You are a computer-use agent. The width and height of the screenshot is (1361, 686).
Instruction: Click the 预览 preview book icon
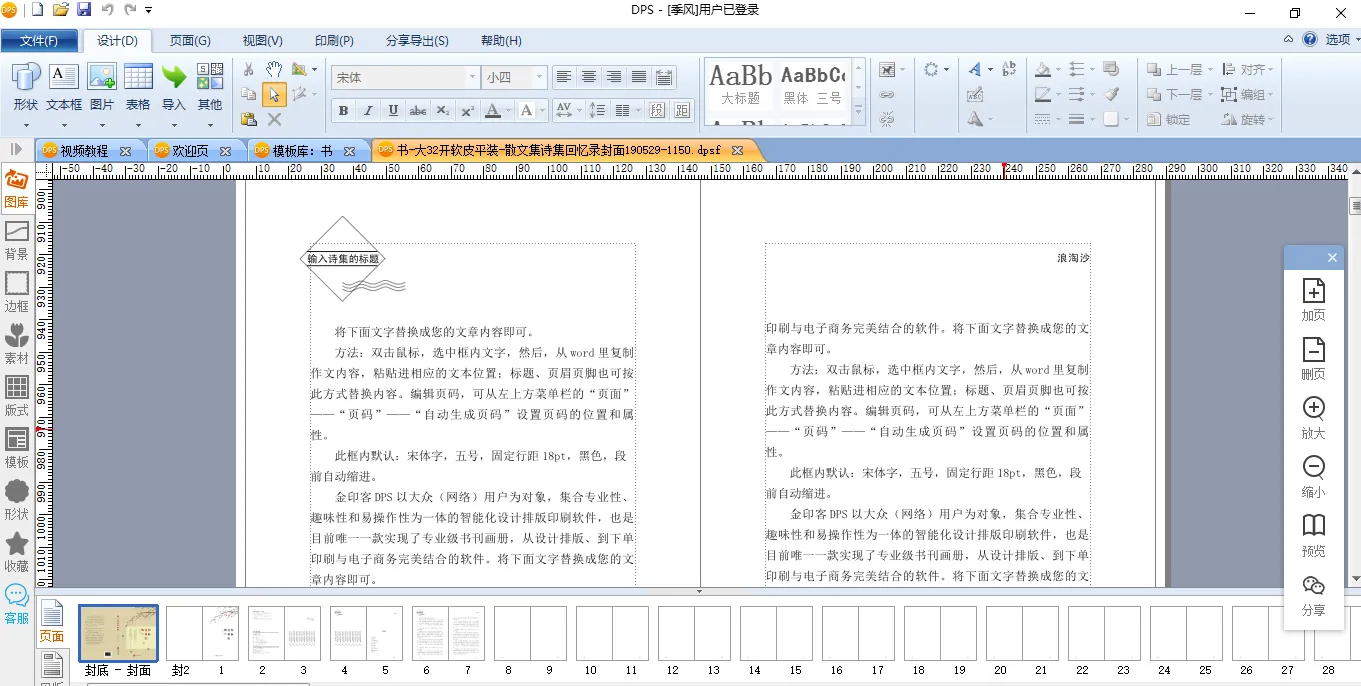pos(1313,536)
